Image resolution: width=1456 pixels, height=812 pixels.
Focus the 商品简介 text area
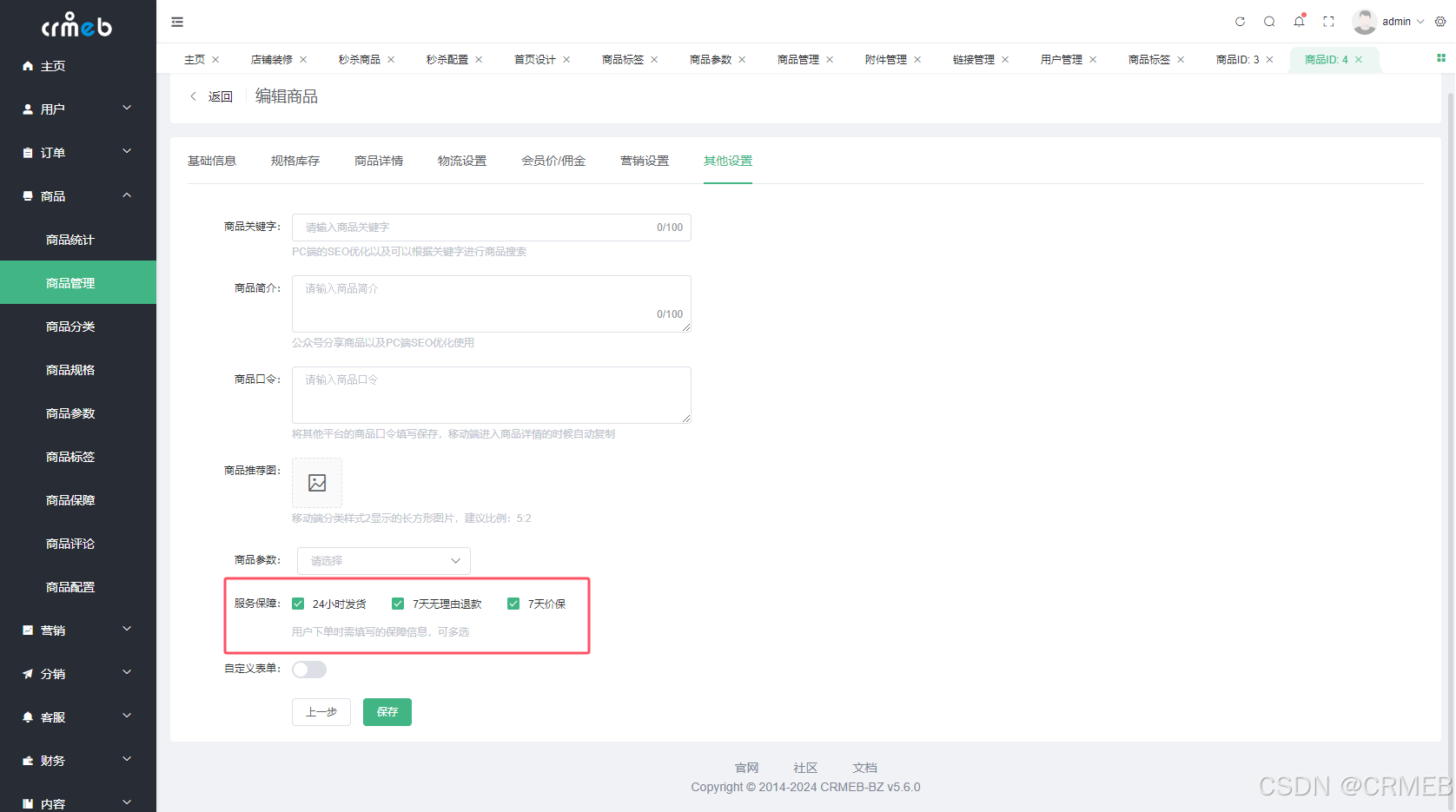pos(492,304)
